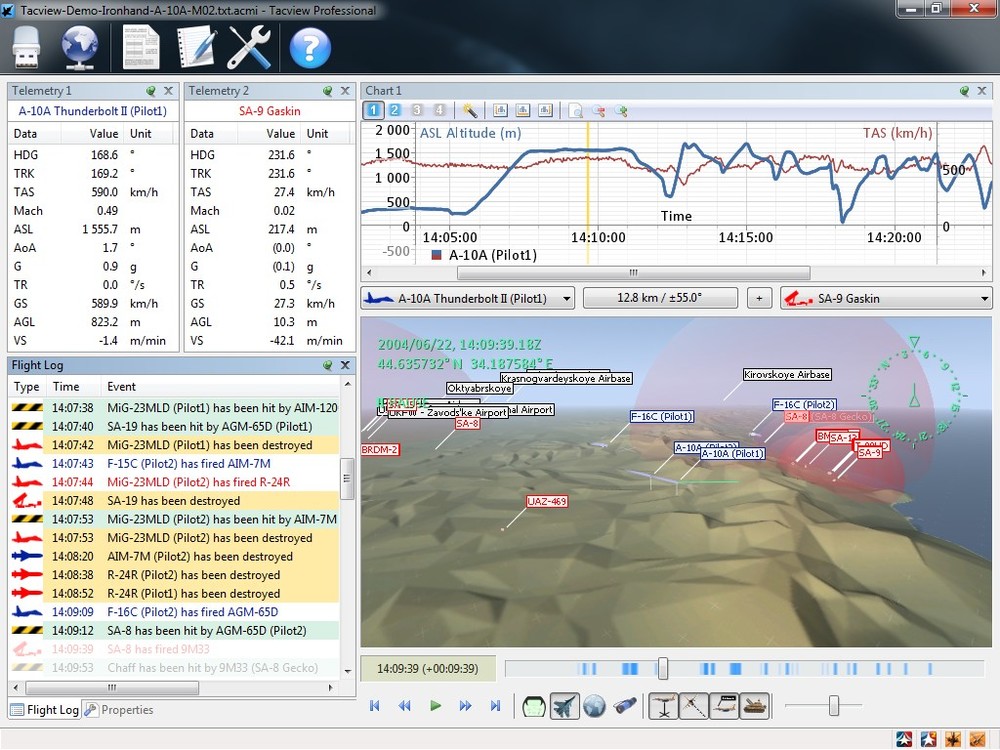Click the white star with orange burst status icon
1000x750 pixels.
click(929, 739)
